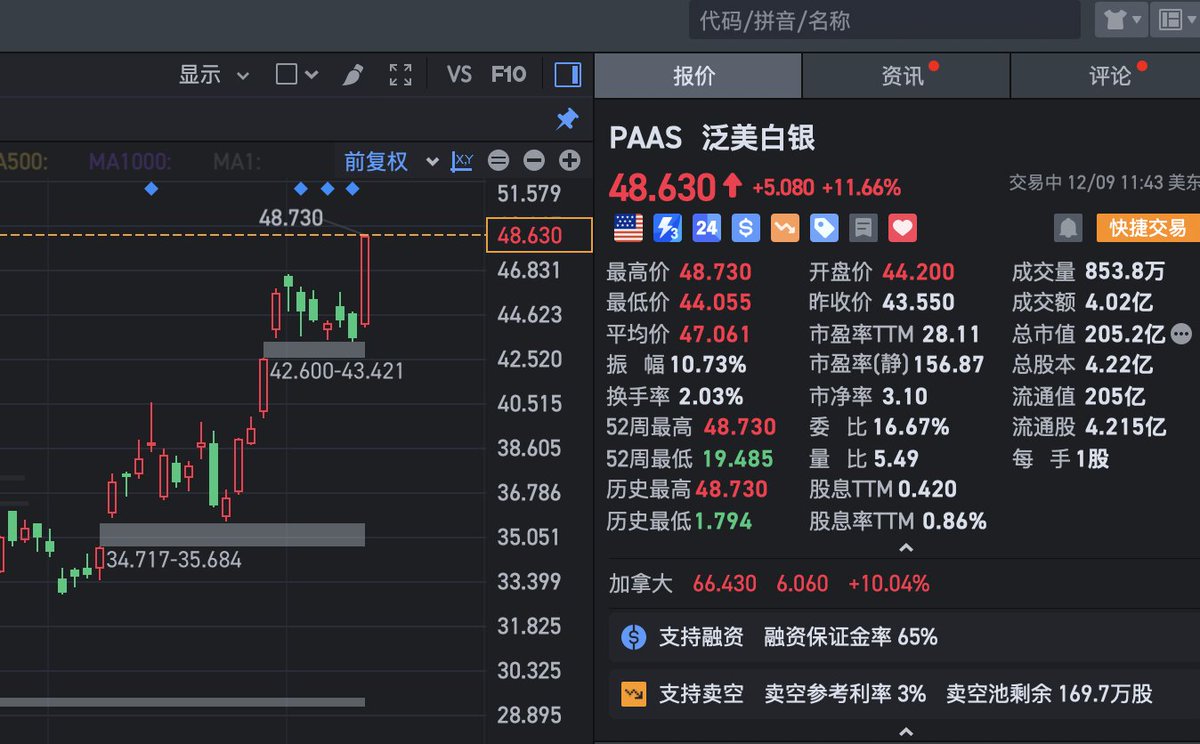The image size is (1200, 744).
Task: Click the 融资保证金率 65% text
Action: click(x=851, y=637)
